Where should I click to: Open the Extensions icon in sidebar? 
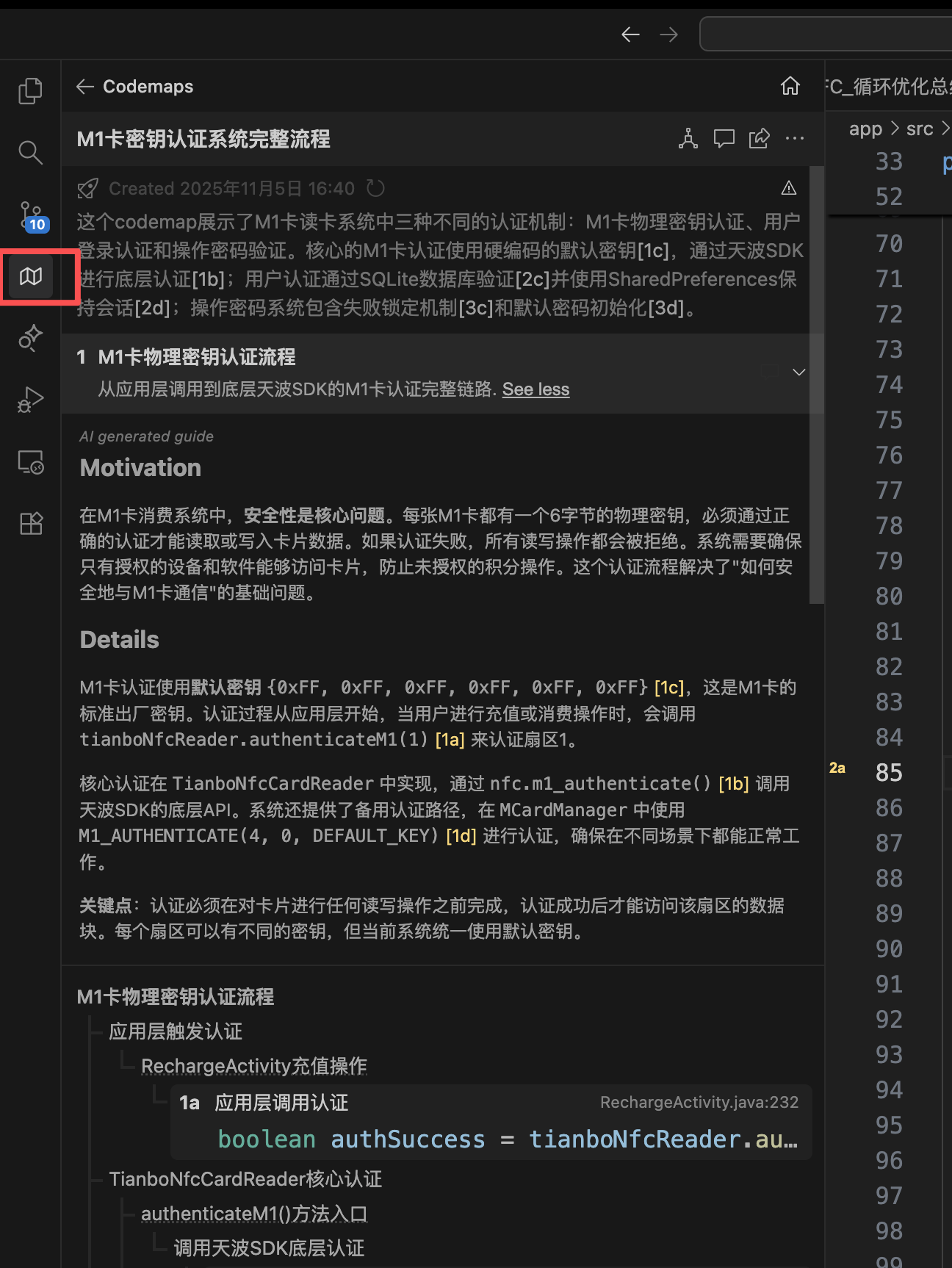point(30,523)
